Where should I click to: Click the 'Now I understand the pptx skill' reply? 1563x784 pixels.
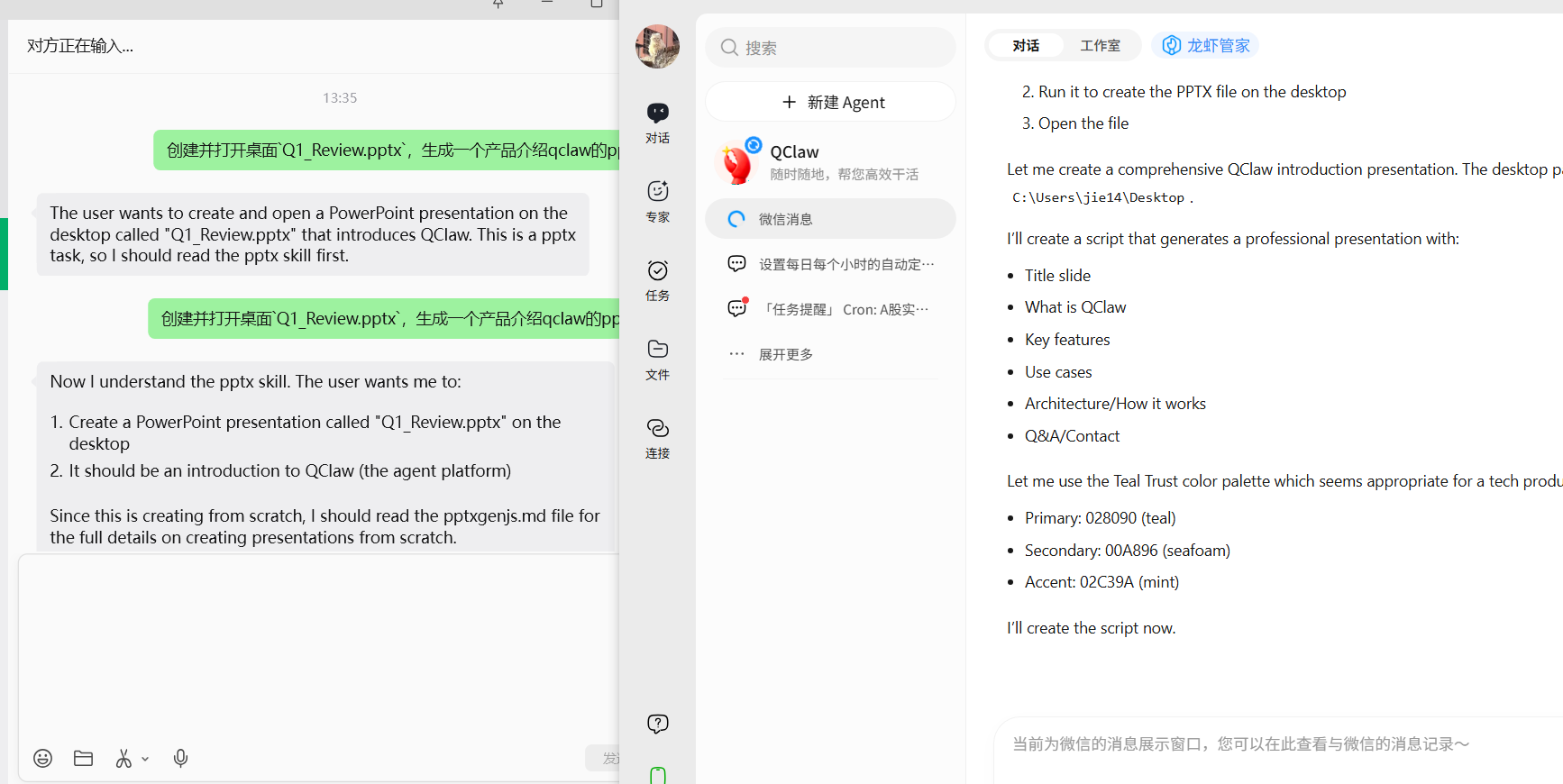(x=325, y=458)
